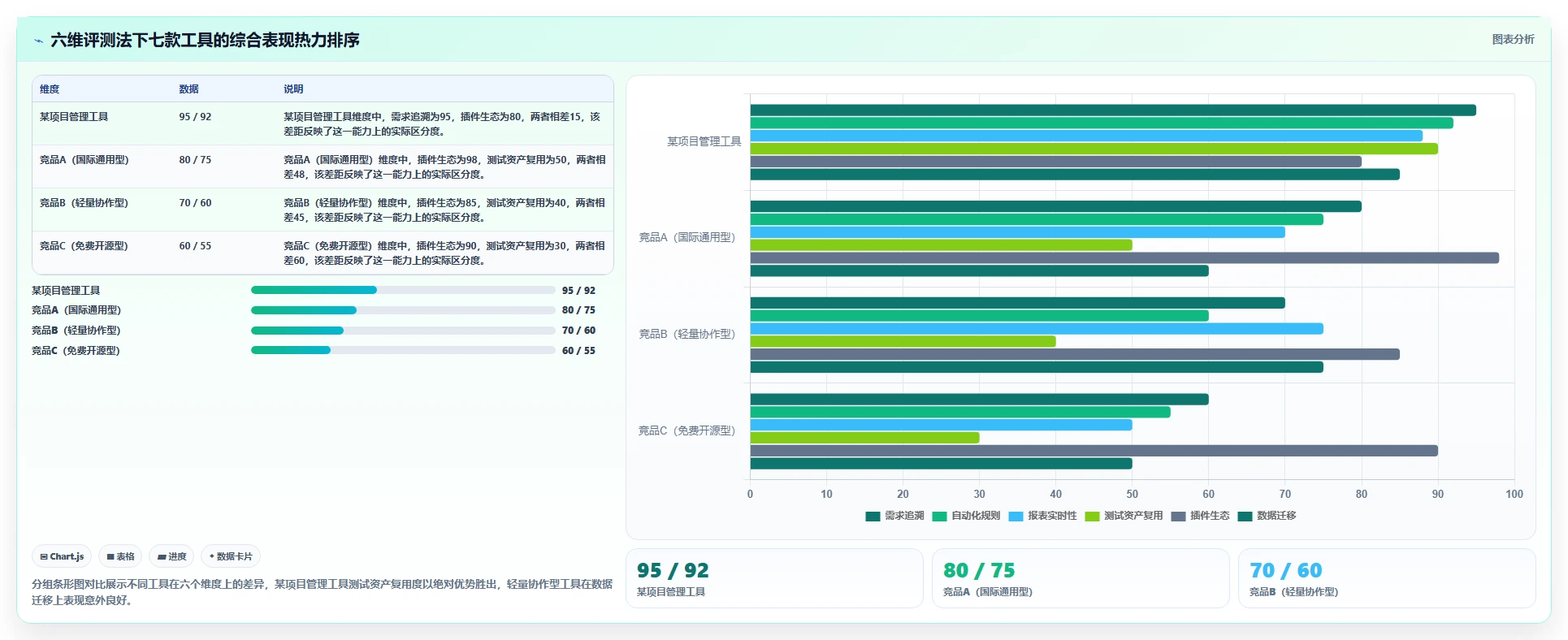1568x640 pixels.
Task: Click the 维度 column header
Action: pyautogui.click(x=50, y=89)
